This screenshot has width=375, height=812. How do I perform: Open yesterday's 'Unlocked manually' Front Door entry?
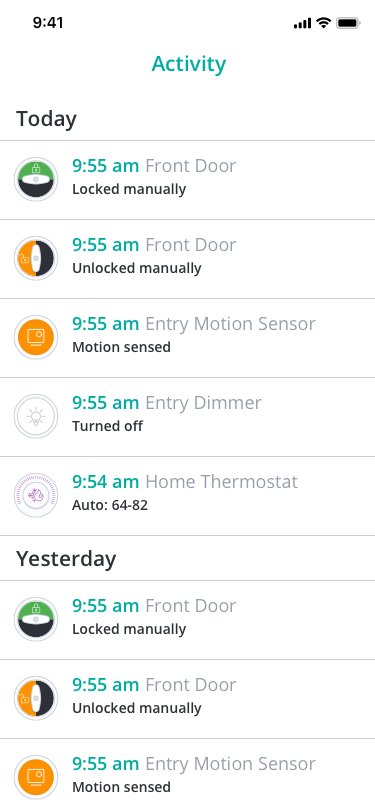coord(188,699)
